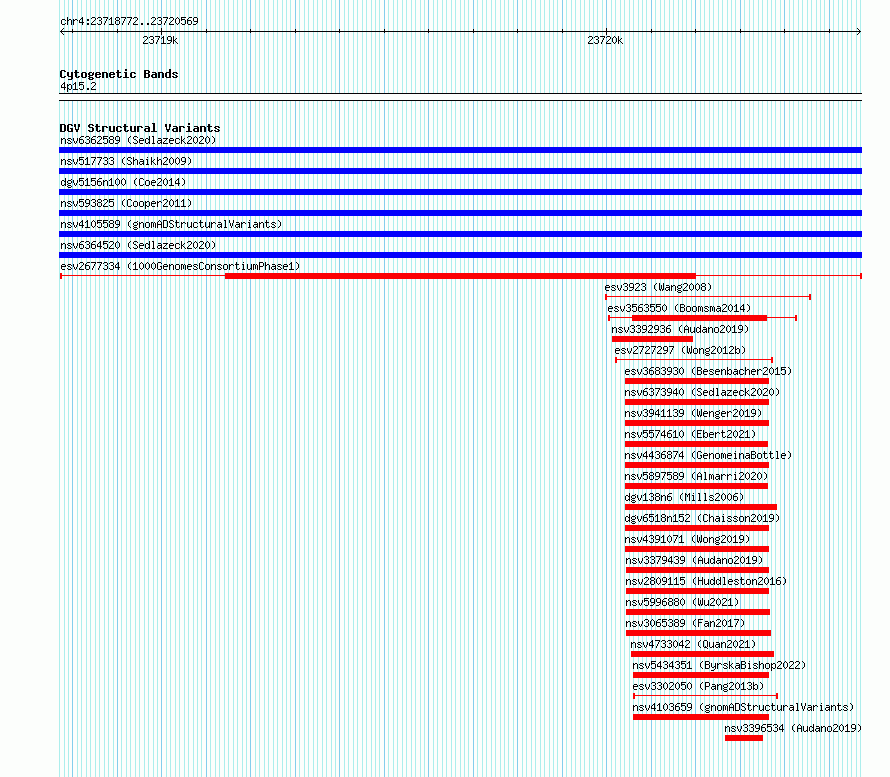This screenshot has height=777, width=890.
Task: Click the nsv6362589 (Sedlazeck2020) variant label
Action: (138, 140)
